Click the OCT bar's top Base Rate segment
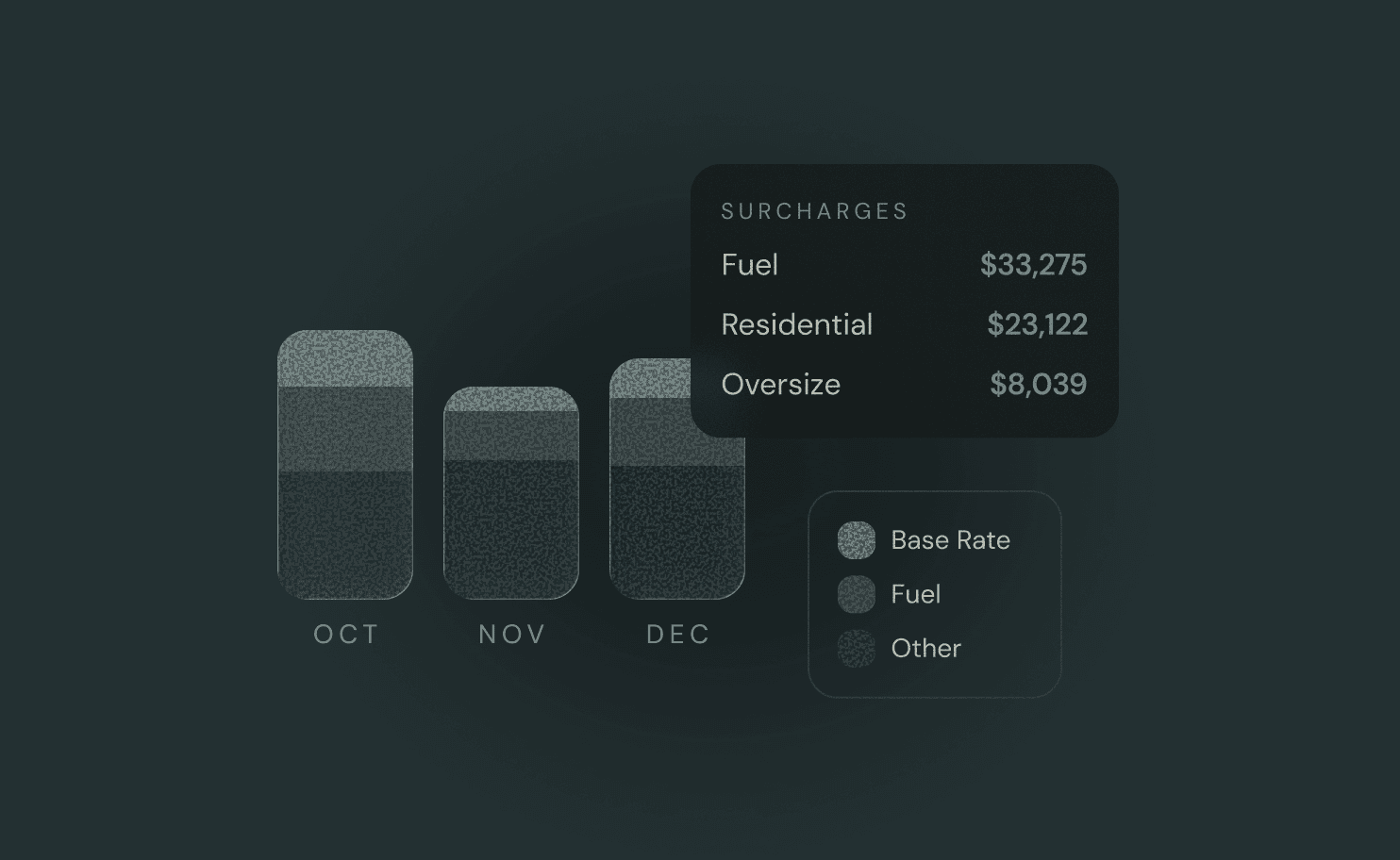Screen dimensions: 1400x860 345,358
